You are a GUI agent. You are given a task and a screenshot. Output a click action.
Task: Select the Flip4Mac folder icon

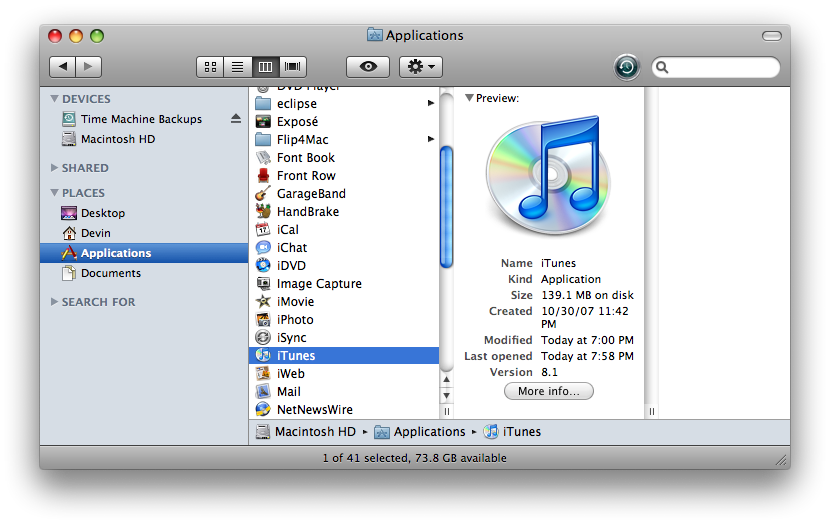[x=263, y=139]
